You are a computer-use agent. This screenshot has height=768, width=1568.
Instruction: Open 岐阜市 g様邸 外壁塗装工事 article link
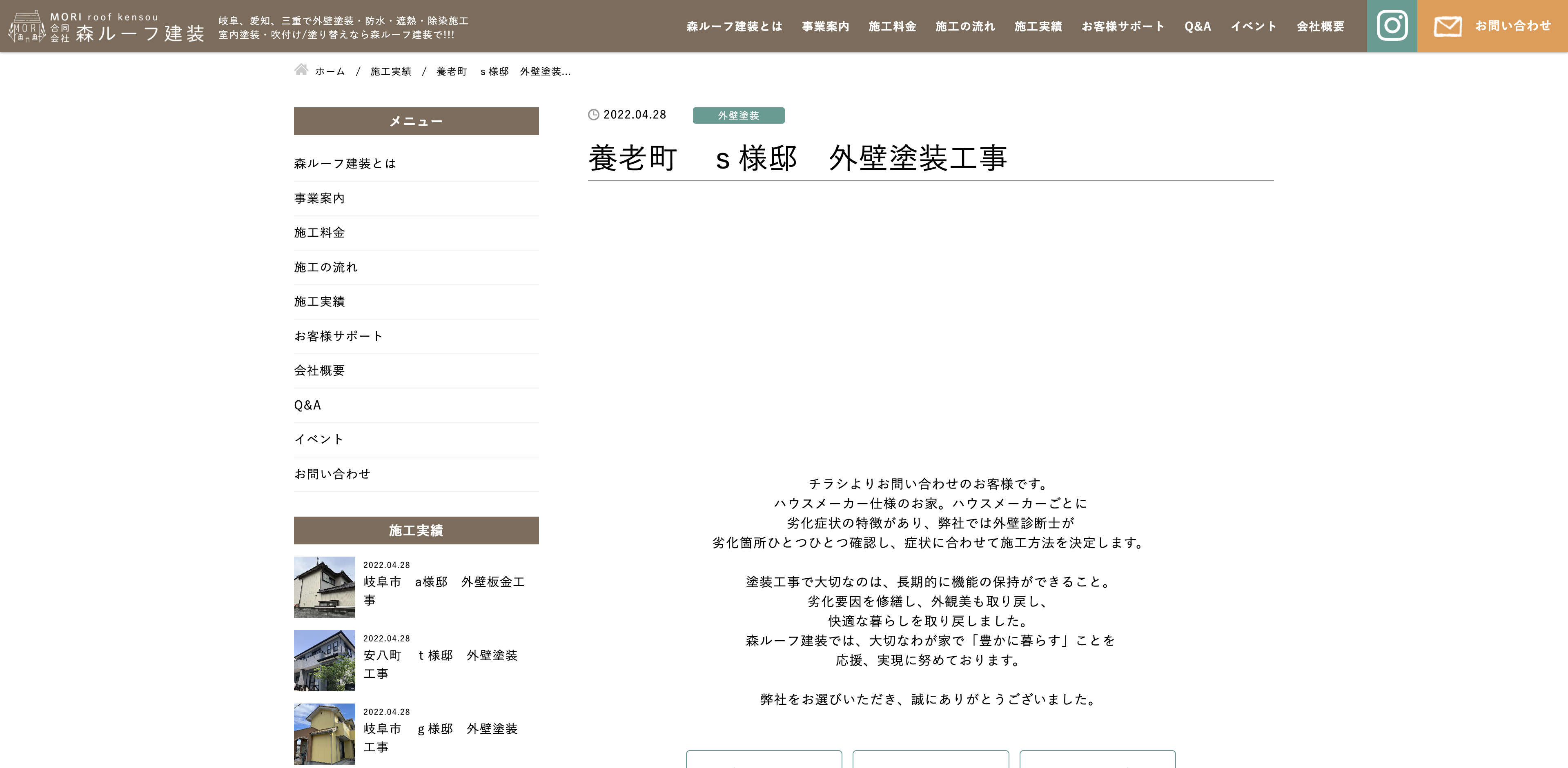(x=441, y=737)
